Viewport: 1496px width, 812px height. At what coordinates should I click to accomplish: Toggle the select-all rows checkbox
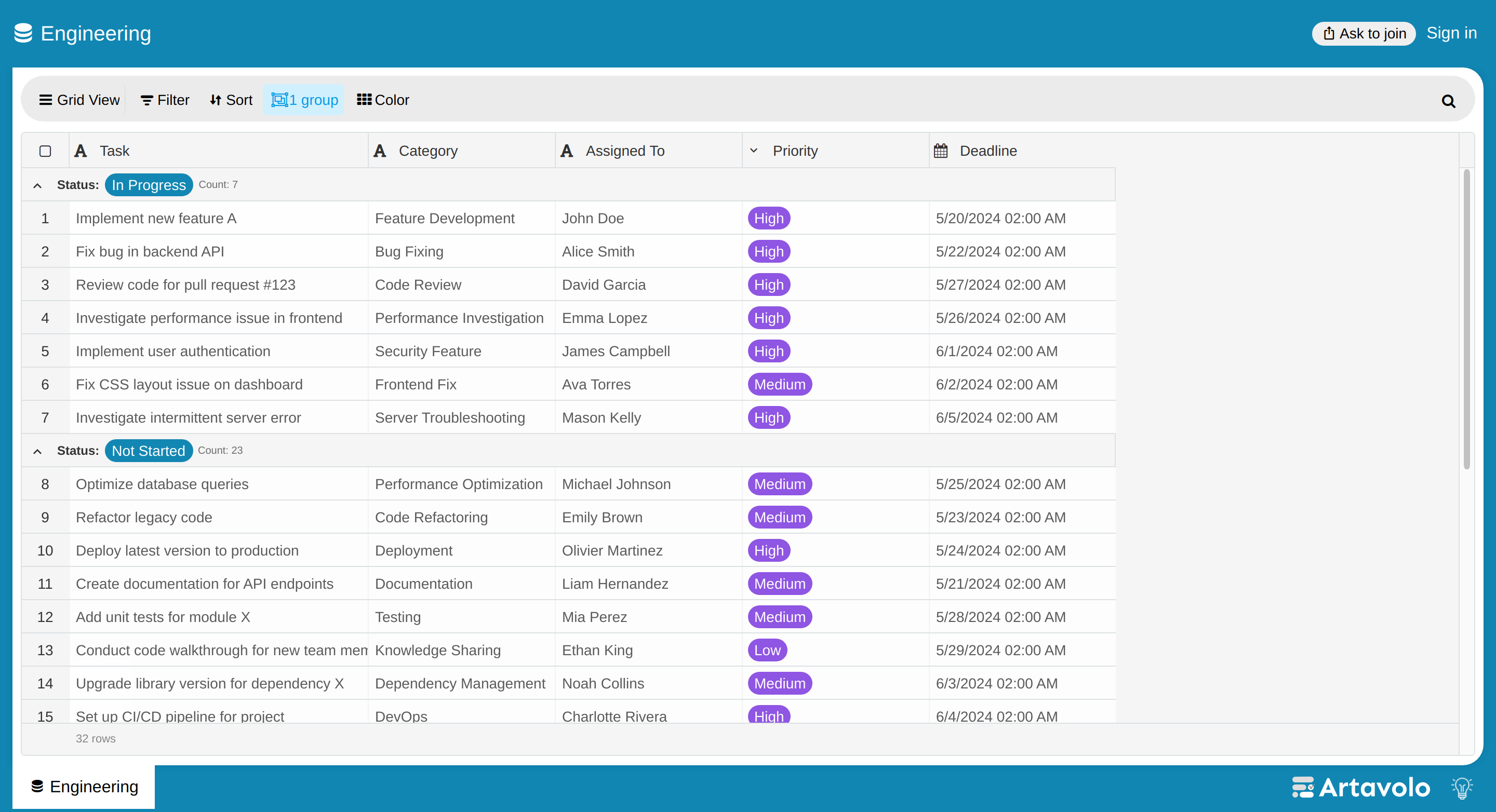(x=45, y=151)
